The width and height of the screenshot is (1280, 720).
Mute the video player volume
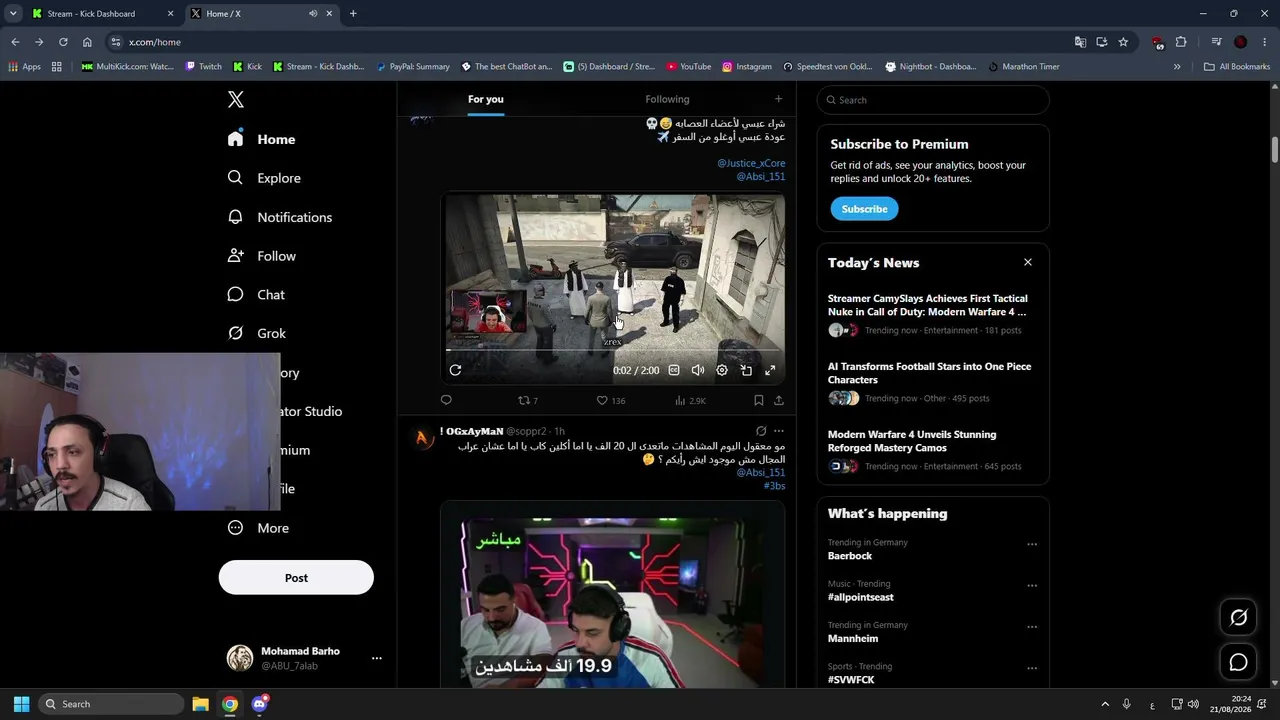[x=698, y=370]
